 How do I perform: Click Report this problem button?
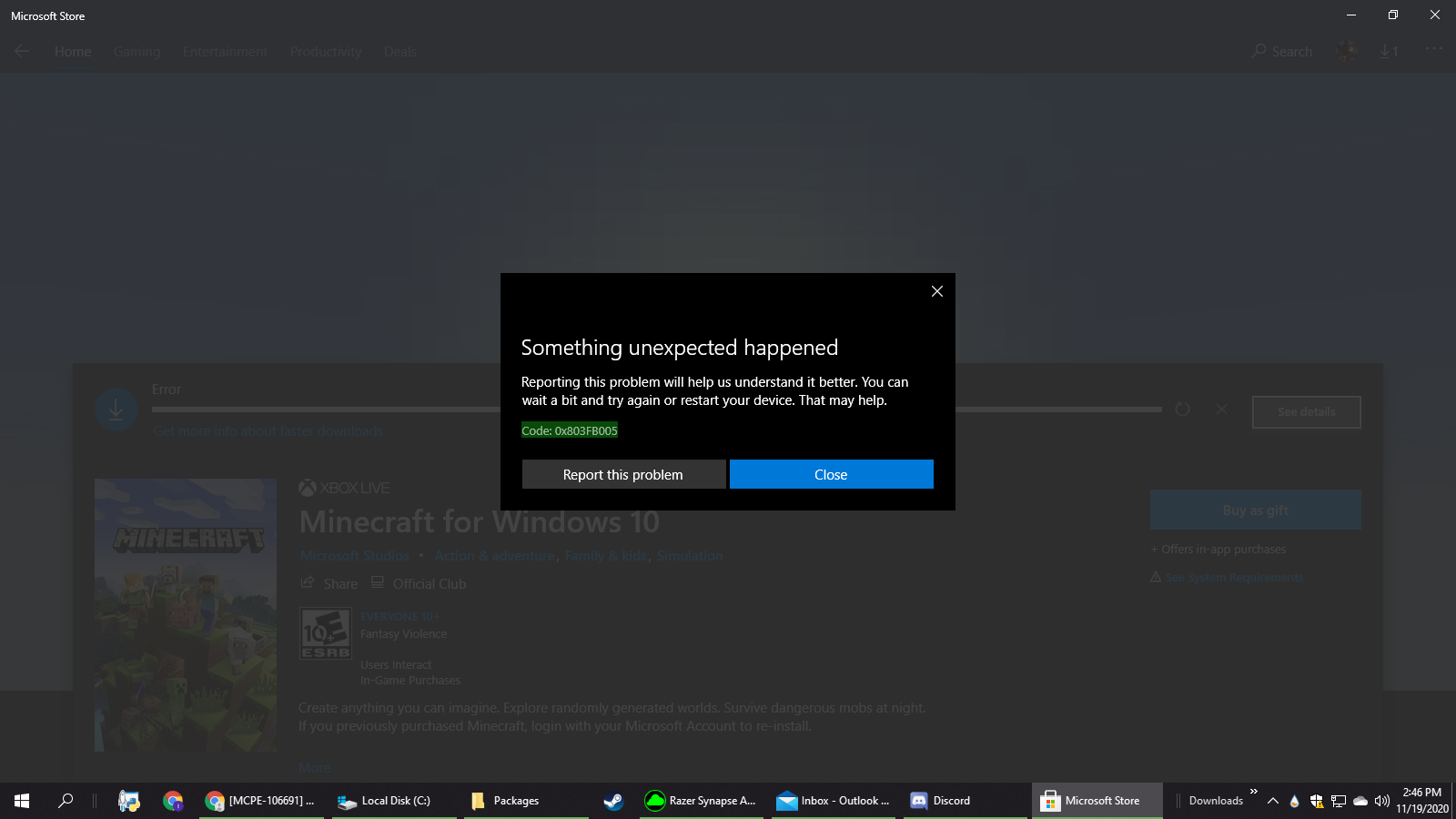click(623, 474)
